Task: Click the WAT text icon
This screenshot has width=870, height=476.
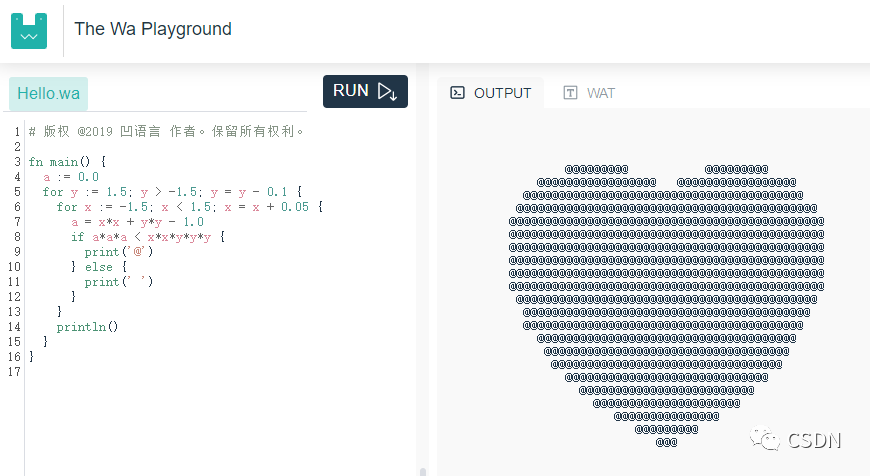Action: tap(570, 93)
